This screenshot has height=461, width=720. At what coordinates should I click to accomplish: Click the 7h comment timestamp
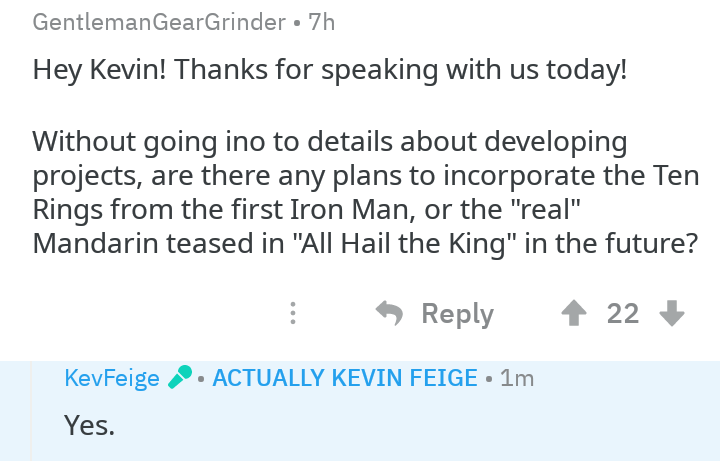click(x=322, y=23)
